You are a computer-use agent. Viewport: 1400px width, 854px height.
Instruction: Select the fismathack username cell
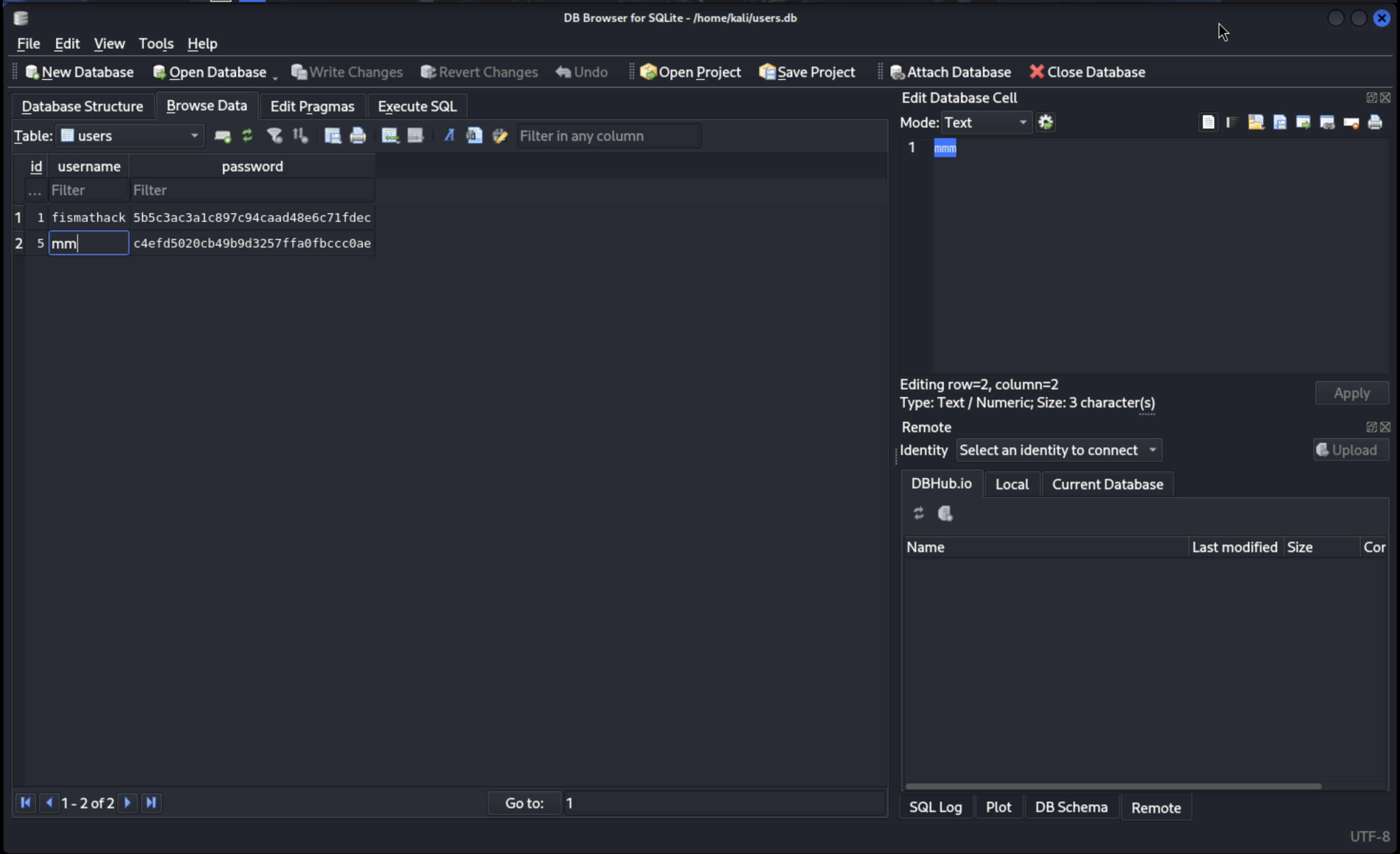click(x=89, y=218)
